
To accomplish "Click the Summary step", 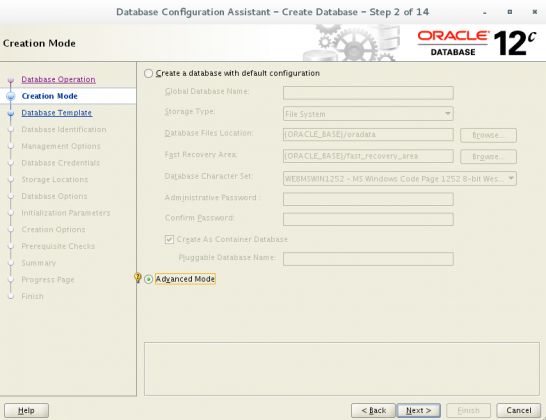I will (x=39, y=263).
